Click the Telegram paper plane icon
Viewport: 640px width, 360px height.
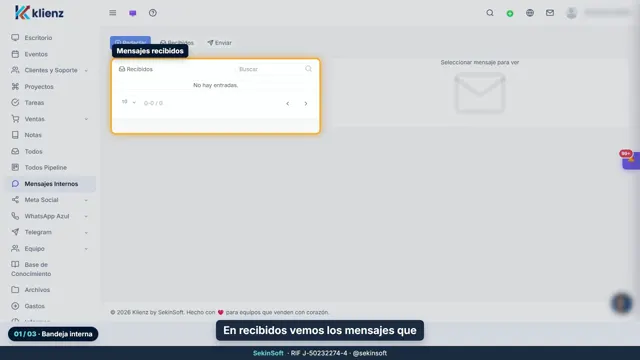click(15, 232)
